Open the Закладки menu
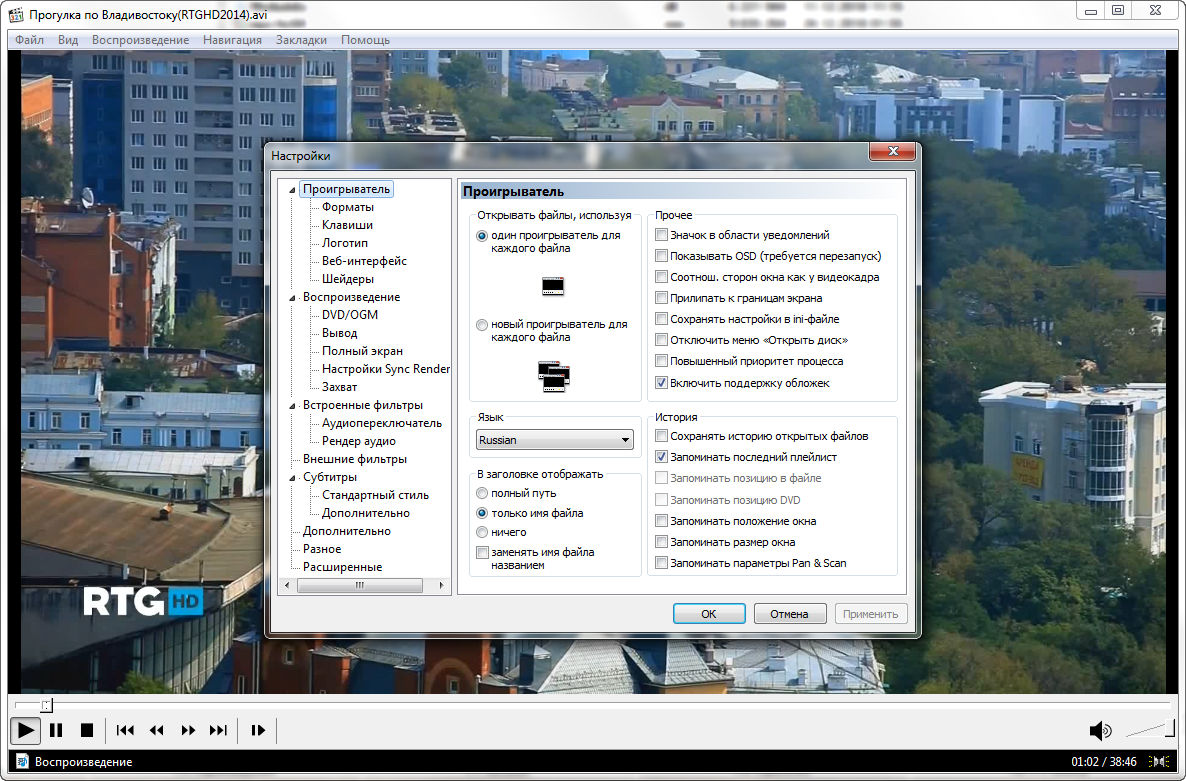This screenshot has width=1186, height=781. [x=301, y=40]
